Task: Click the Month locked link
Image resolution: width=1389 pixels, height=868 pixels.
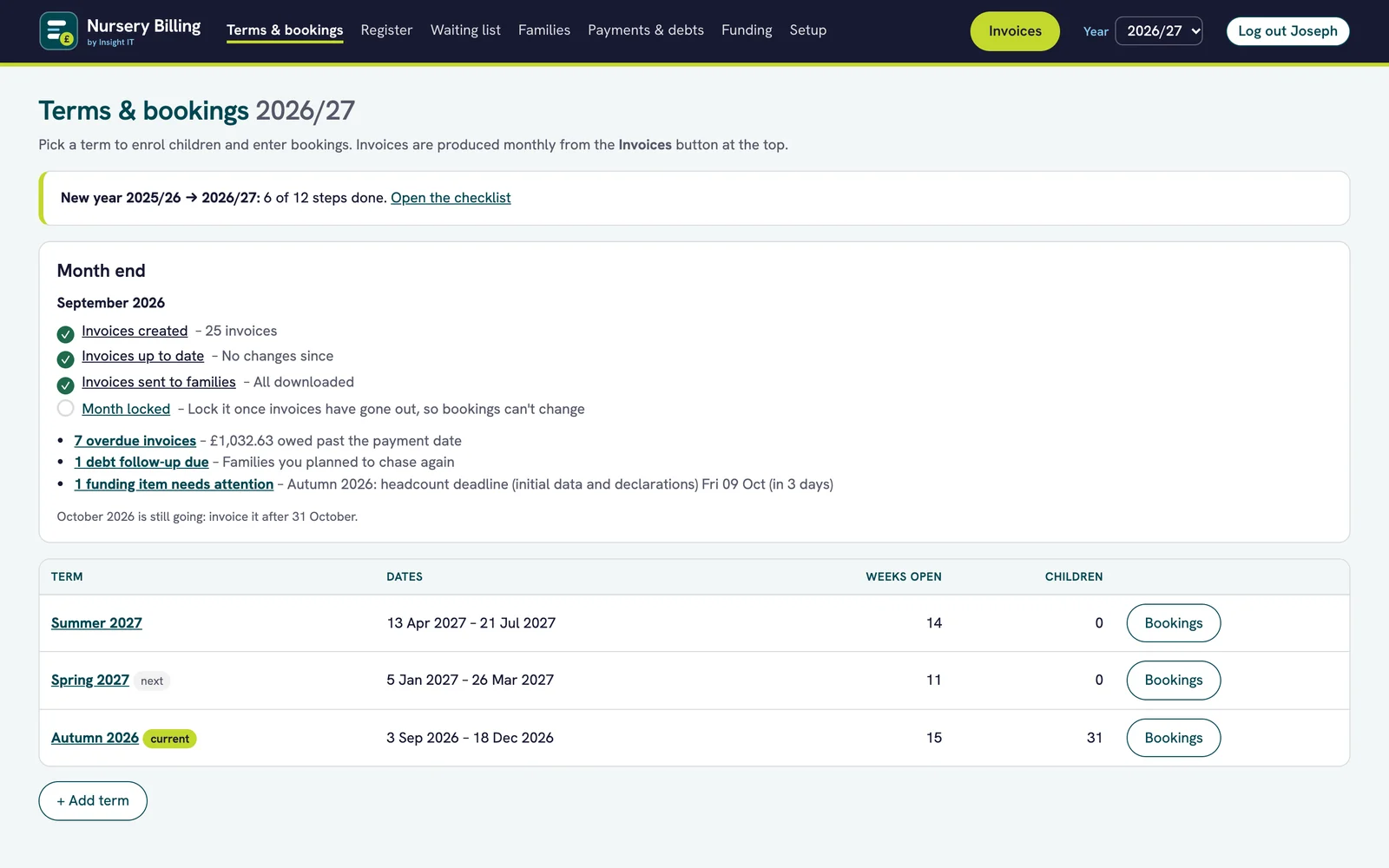Action: point(126,409)
